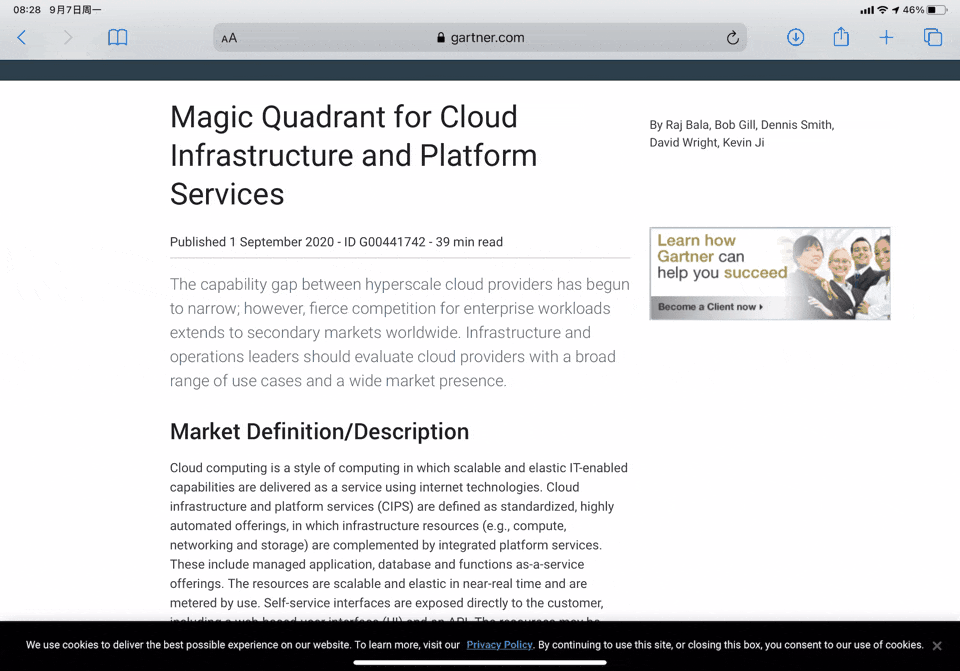Image resolution: width=960 pixels, height=671 pixels.
Task: Tap the 08:28 clock in status bar
Action: tap(27, 10)
